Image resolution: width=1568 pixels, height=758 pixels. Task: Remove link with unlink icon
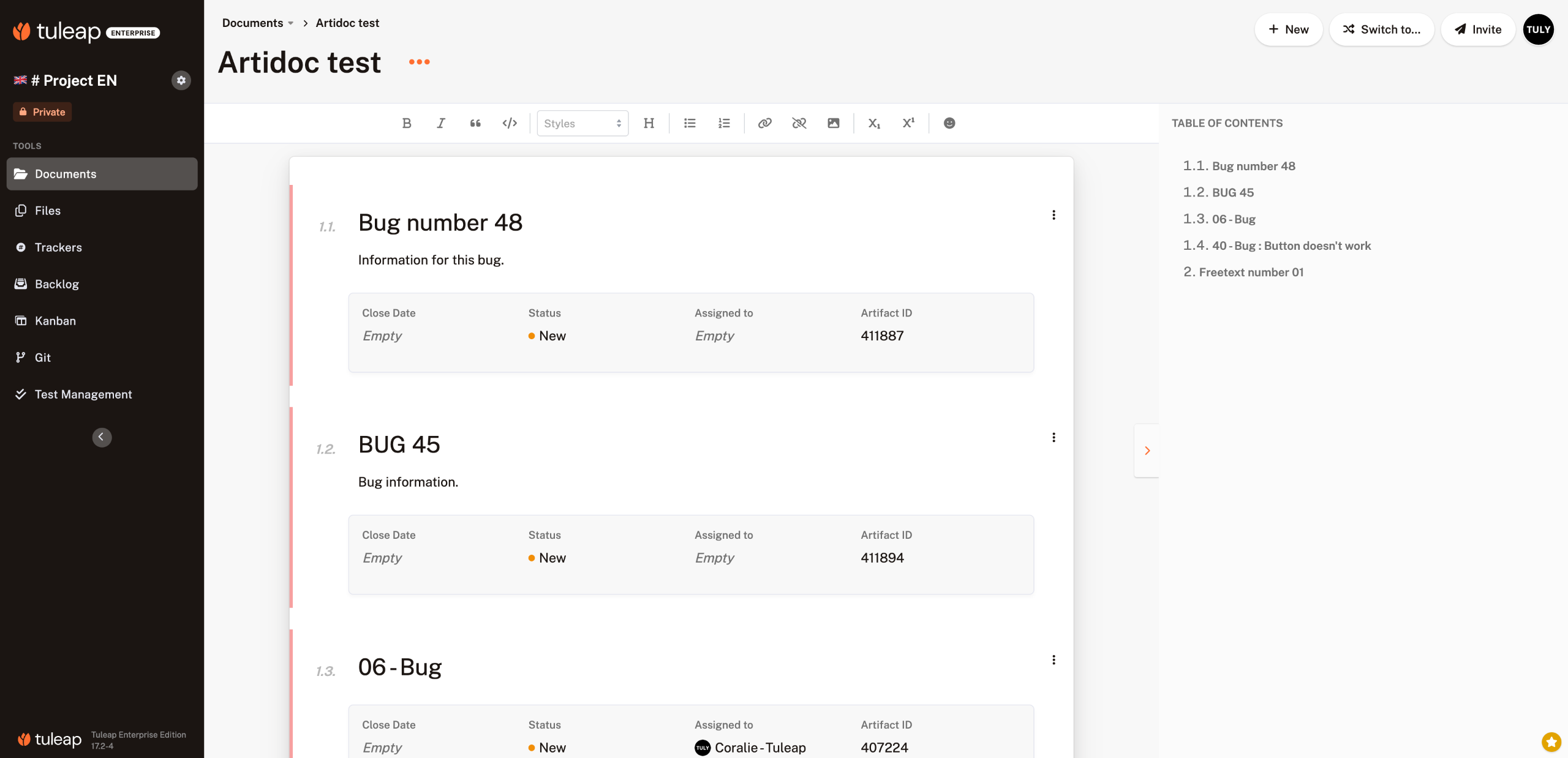coord(799,123)
